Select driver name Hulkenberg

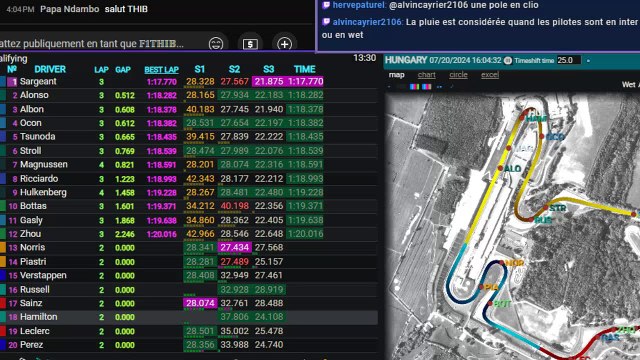(43, 192)
